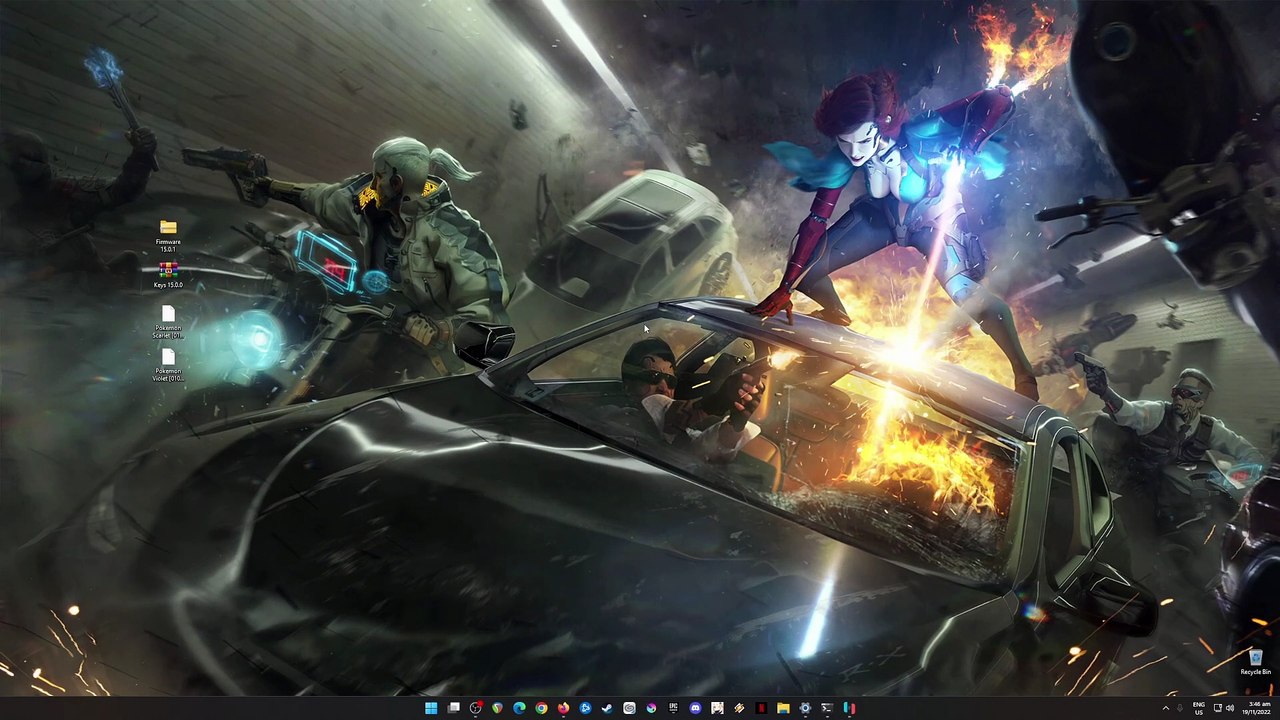Click the "Keys 15.0.0" label text
Viewport: 1280px width, 720px height.
(168, 285)
